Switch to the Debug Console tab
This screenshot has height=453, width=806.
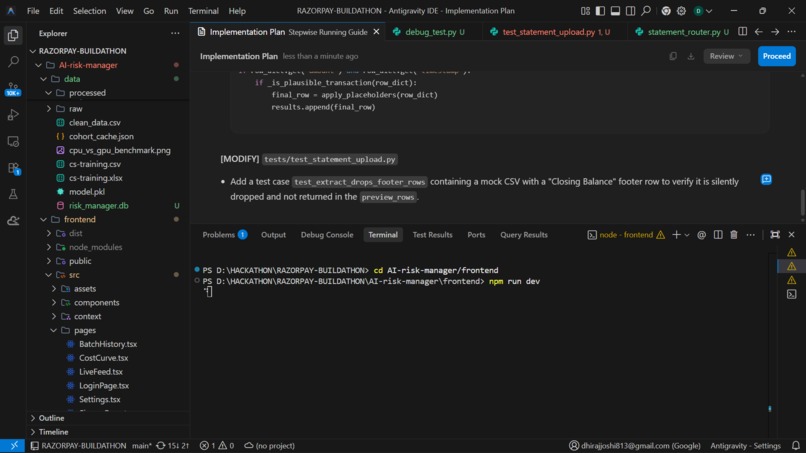(x=327, y=235)
